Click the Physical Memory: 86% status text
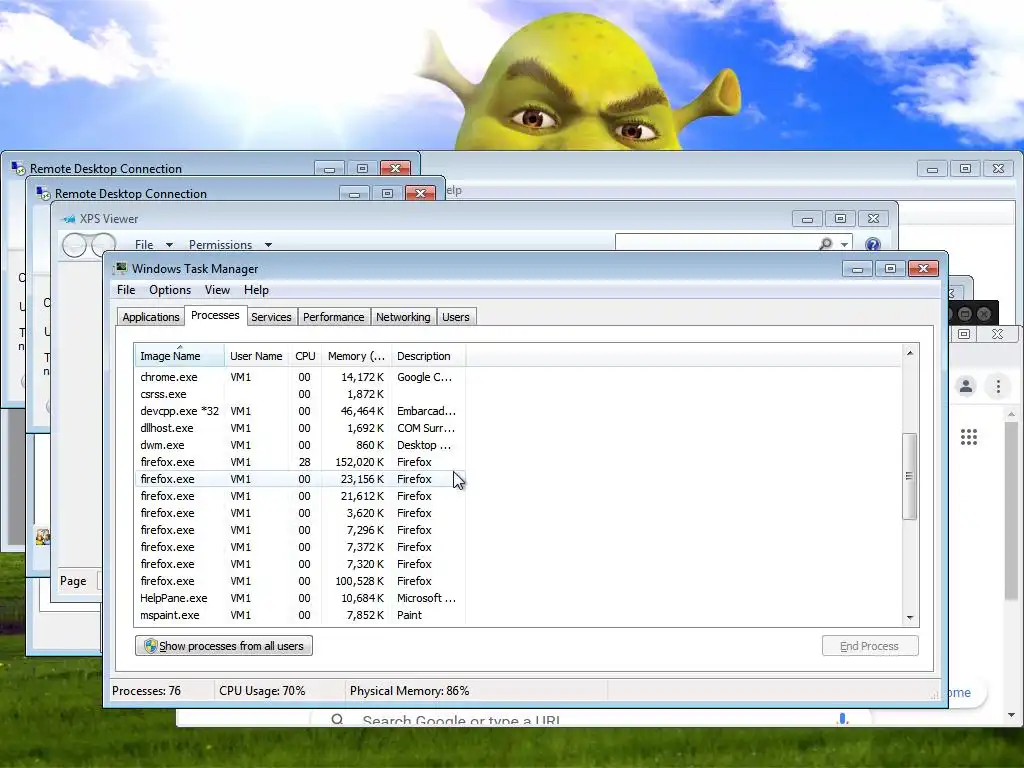The image size is (1024, 768). pyautogui.click(x=409, y=691)
